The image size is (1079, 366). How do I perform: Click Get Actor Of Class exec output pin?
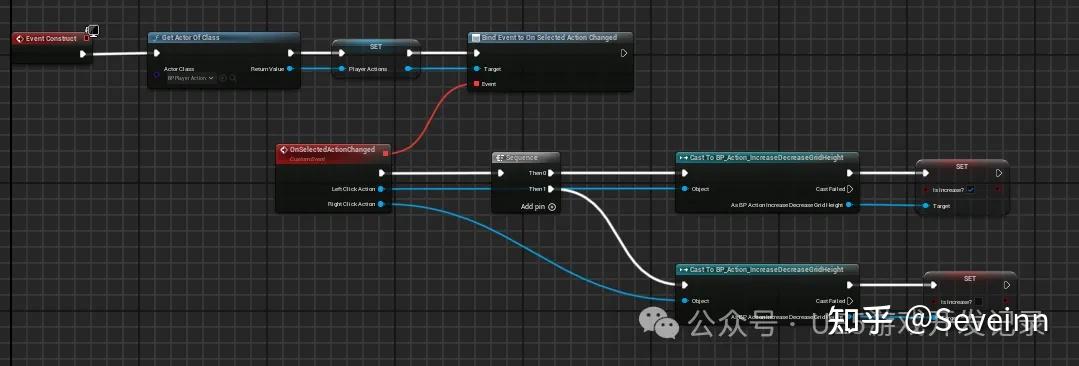click(290, 53)
